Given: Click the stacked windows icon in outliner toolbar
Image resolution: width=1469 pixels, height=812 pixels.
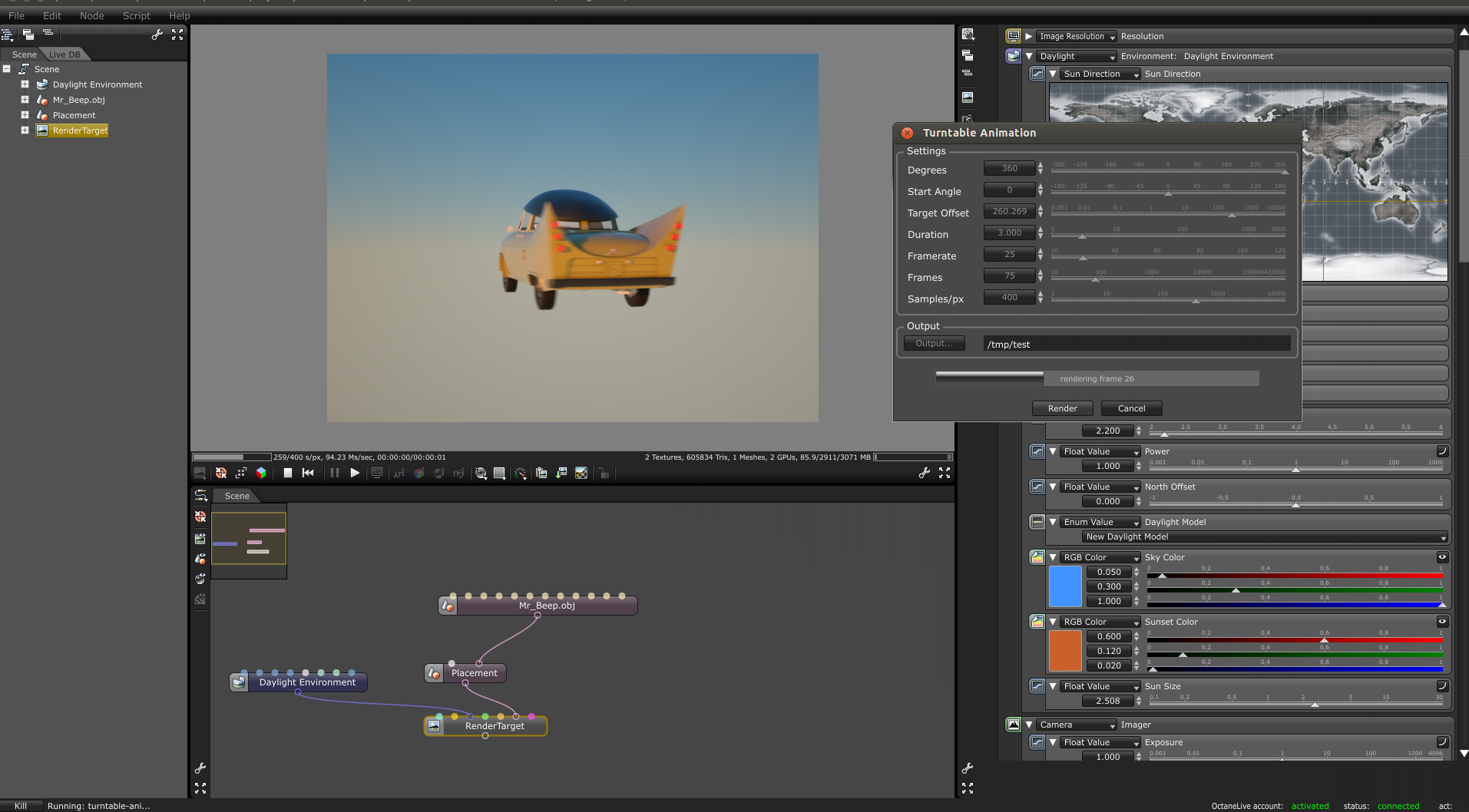Looking at the screenshot, I should 28,35.
